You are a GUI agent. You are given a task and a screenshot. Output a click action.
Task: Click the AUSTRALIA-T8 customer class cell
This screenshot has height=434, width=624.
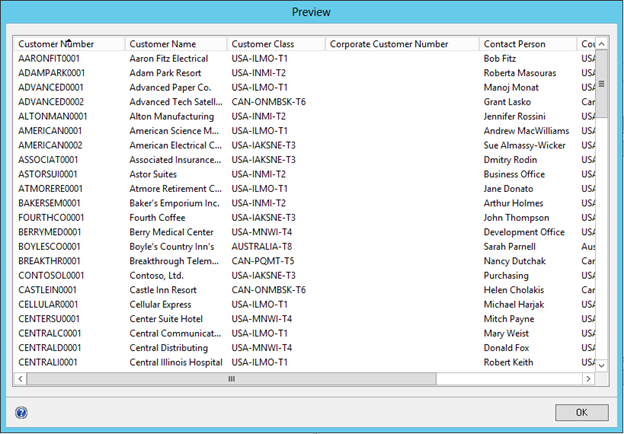click(262, 247)
